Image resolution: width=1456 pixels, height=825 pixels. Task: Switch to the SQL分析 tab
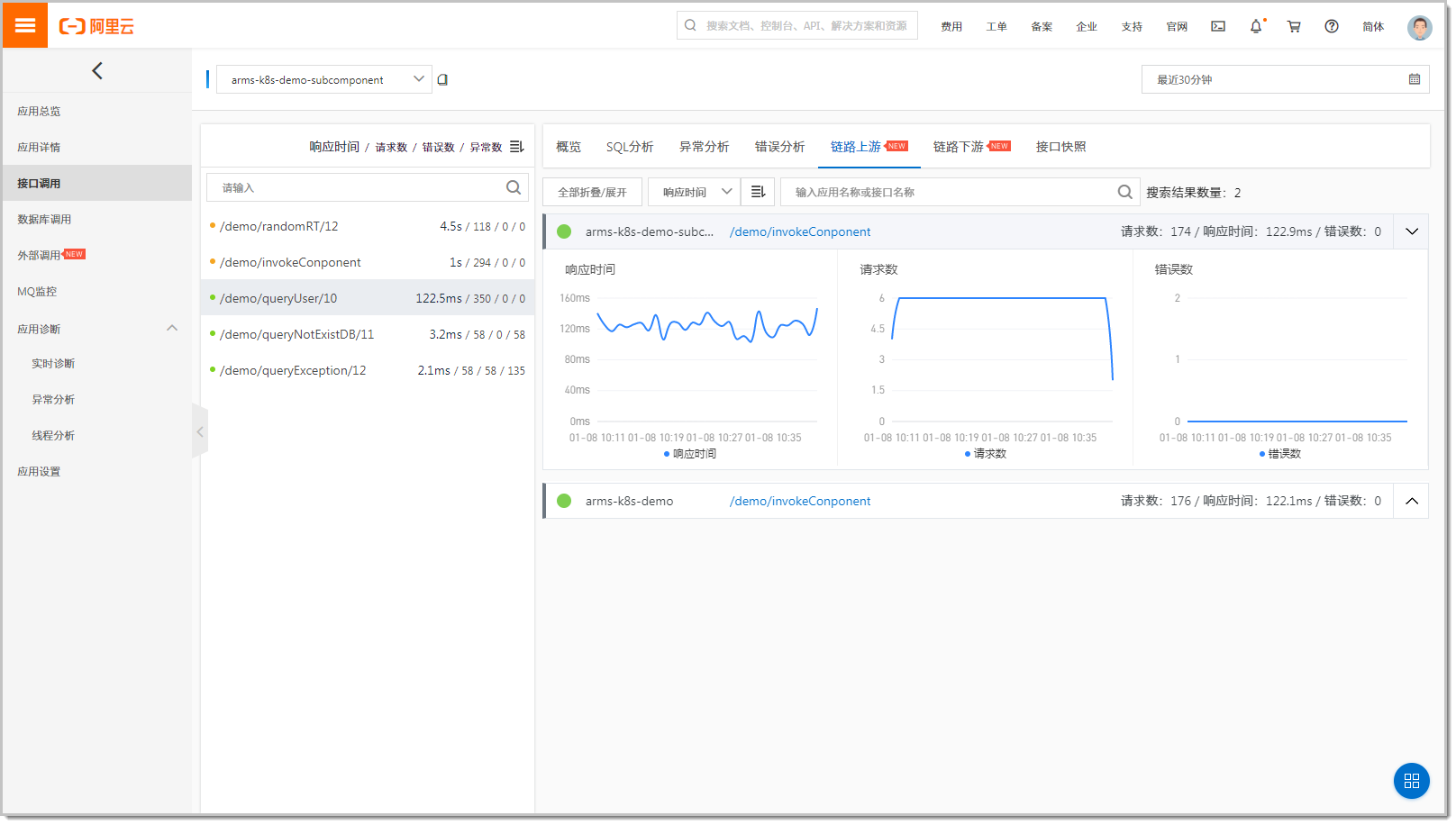[630, 147]
